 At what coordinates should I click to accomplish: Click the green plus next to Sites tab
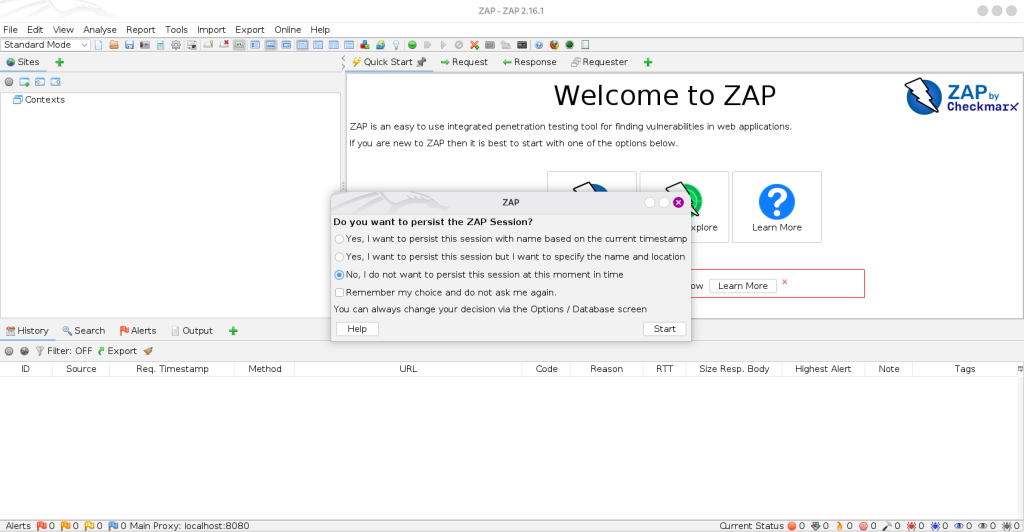tap(59, 62)
